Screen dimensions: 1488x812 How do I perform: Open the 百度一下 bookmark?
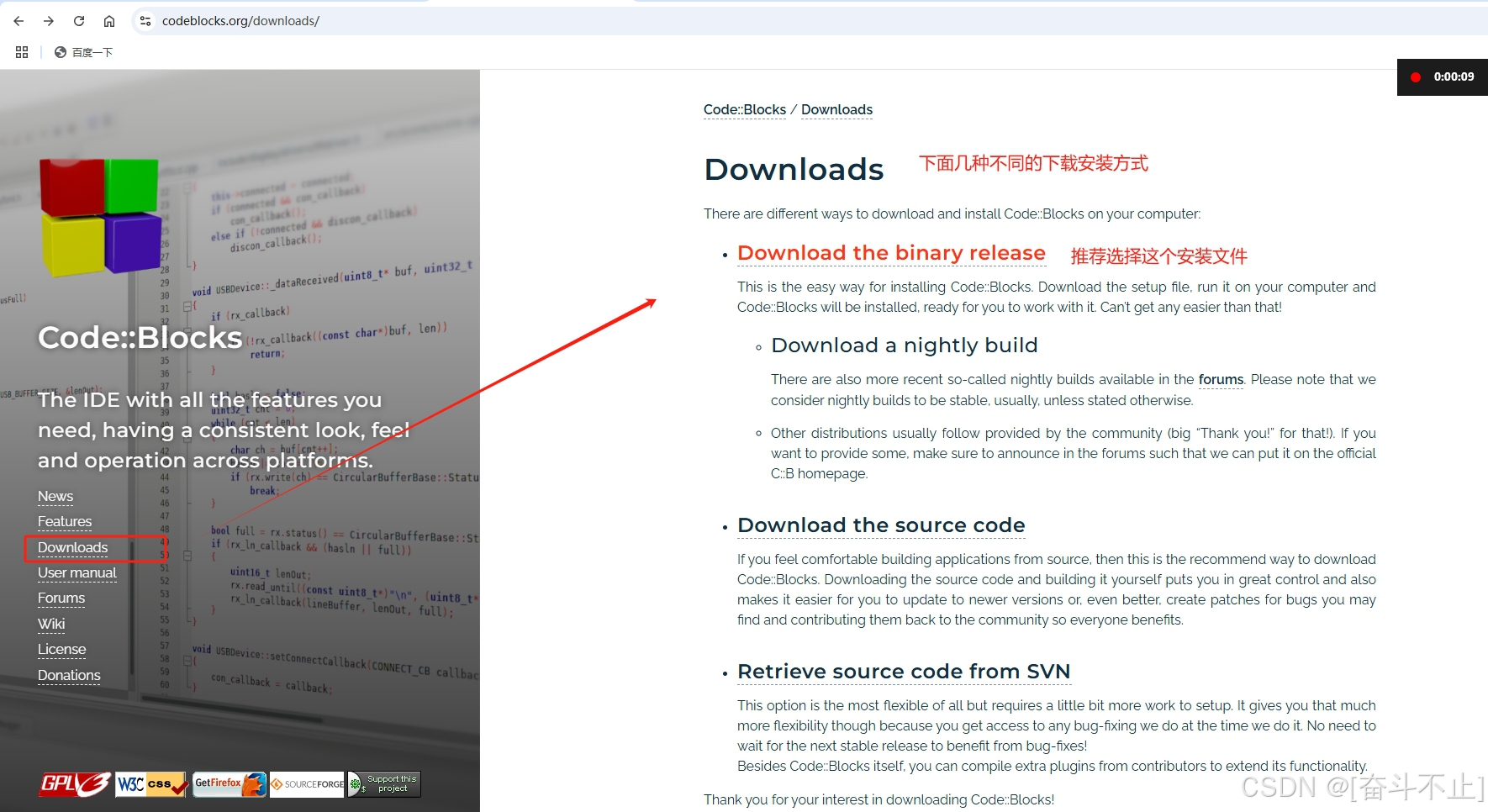83,52
